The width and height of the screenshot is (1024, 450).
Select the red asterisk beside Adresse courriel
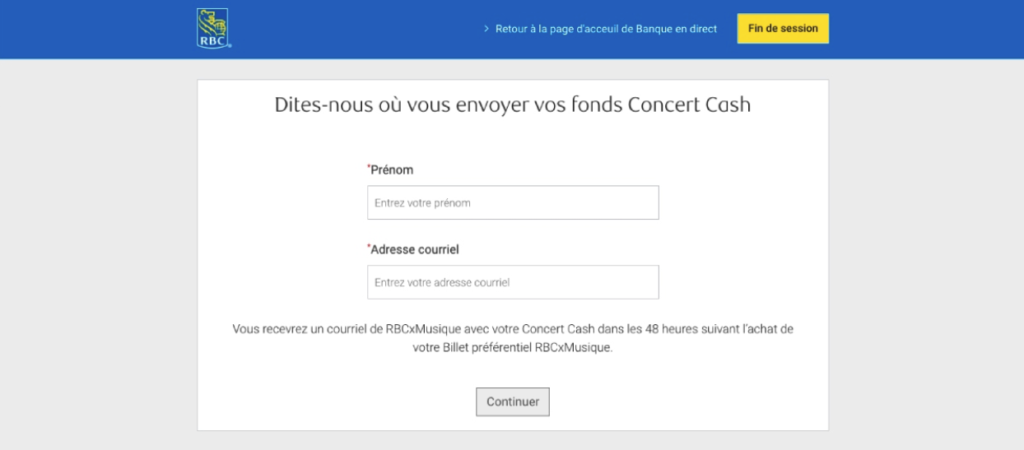coord(369,246)
